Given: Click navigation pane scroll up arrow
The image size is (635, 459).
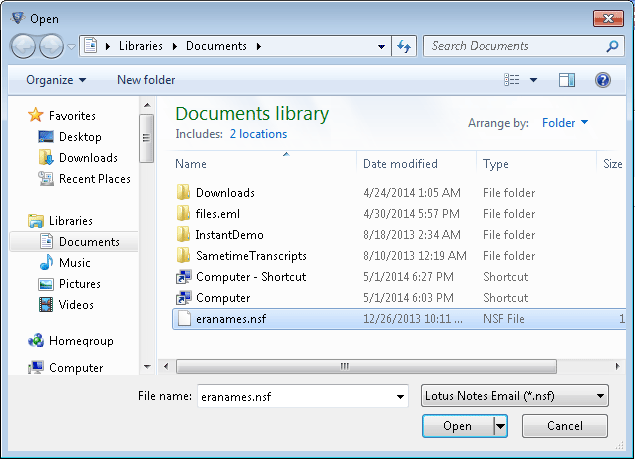Looking at the screenshot, I should 147,105.
